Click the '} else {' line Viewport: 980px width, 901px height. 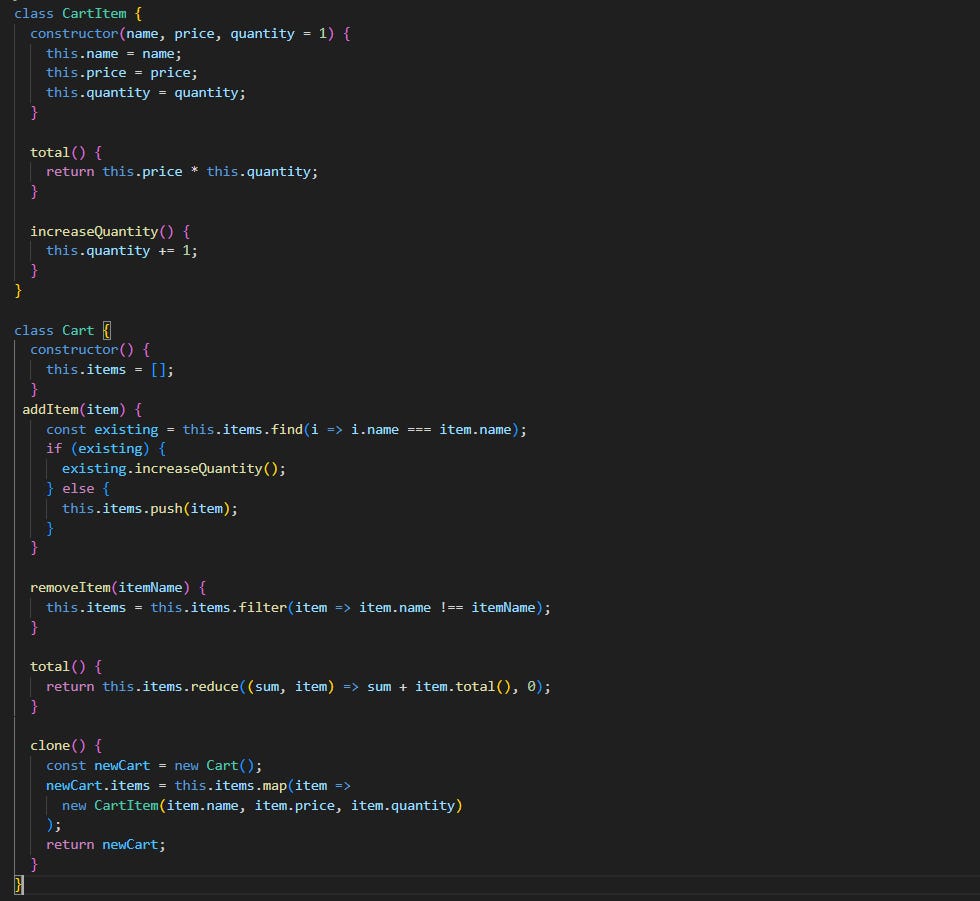coord(78,489)
